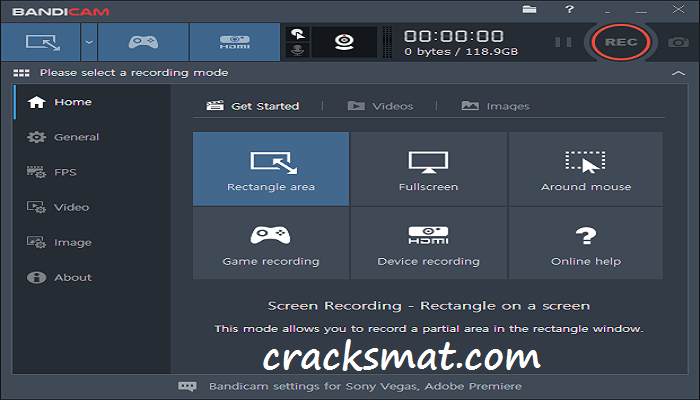Click the 'Screen Recording - Rectangle on a screen' heading
Viewport: 700px width, 400px height.
429,306
